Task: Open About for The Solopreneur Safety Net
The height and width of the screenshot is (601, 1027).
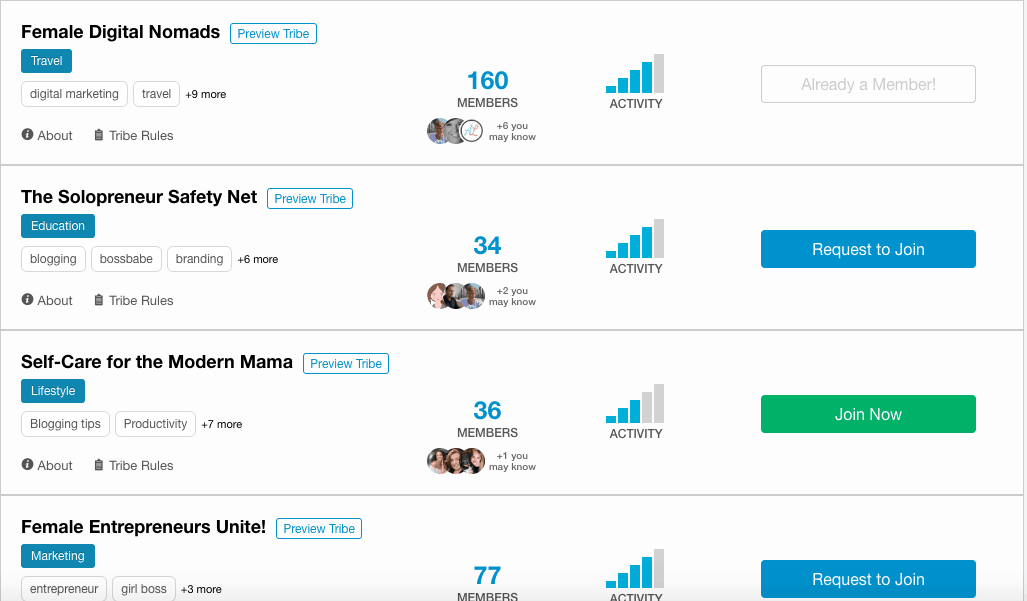Action: tap(47, 300)
